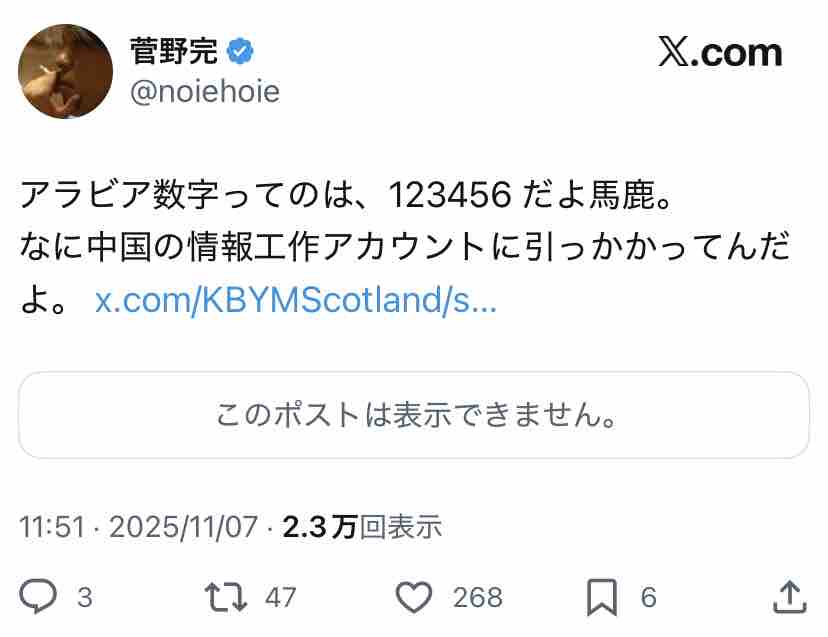The height and width of the screenshot is (637, 828).
Task: Click the 2025/11/07 date
Action: 183,527
